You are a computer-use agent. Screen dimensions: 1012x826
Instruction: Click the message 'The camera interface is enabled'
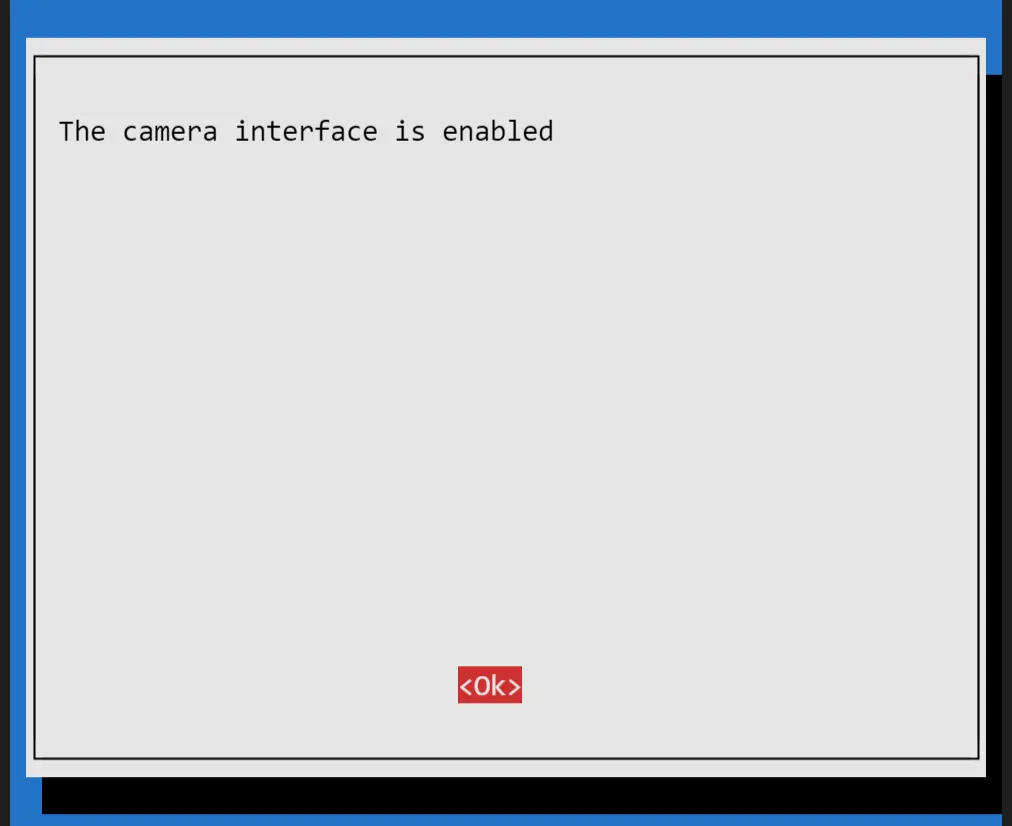(x=306, y=131)
